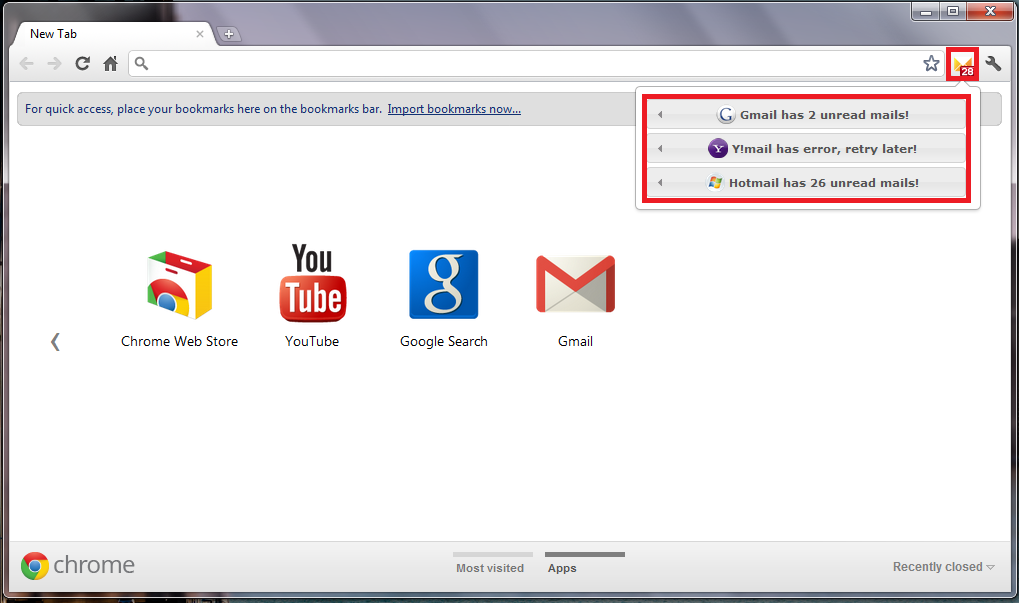Open a new tab with plus button

pos(228,34)
